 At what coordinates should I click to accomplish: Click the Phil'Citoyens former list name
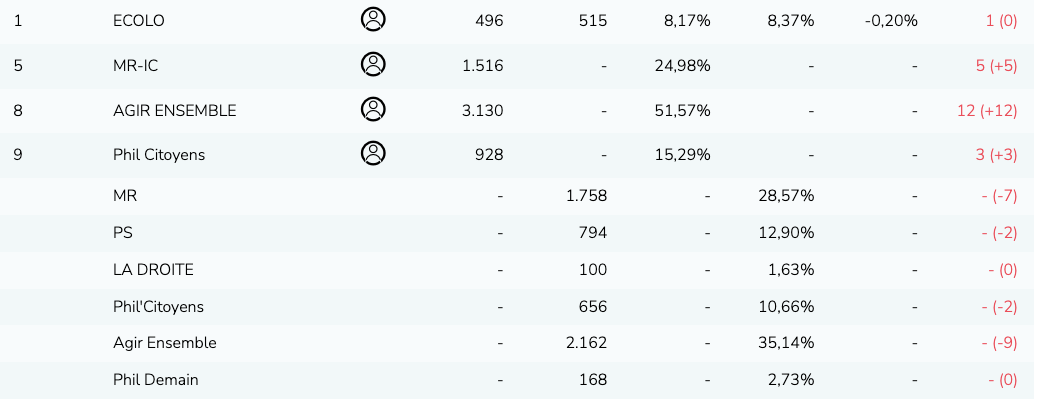click(x=158, y=307)
